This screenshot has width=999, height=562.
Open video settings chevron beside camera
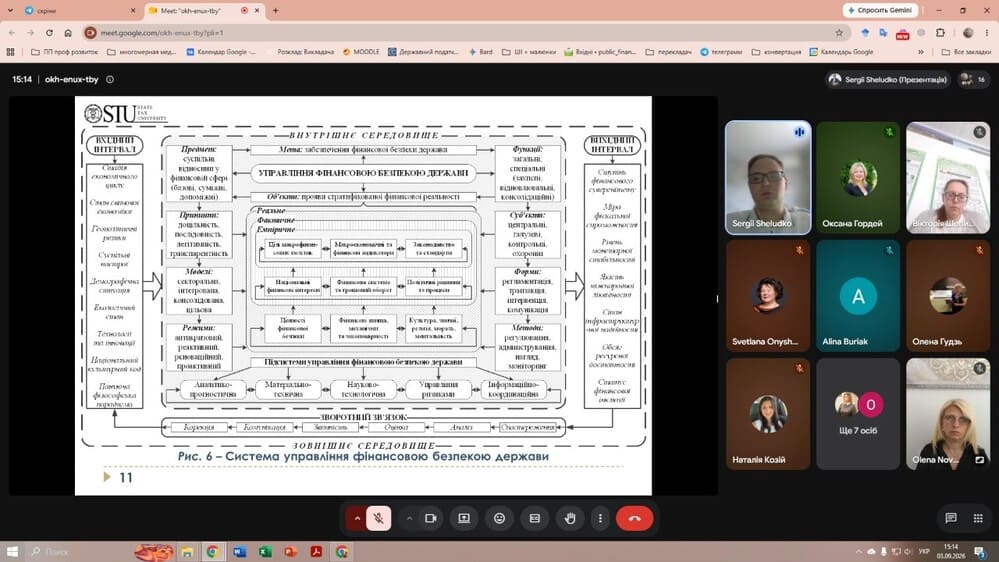coord(409,518)
